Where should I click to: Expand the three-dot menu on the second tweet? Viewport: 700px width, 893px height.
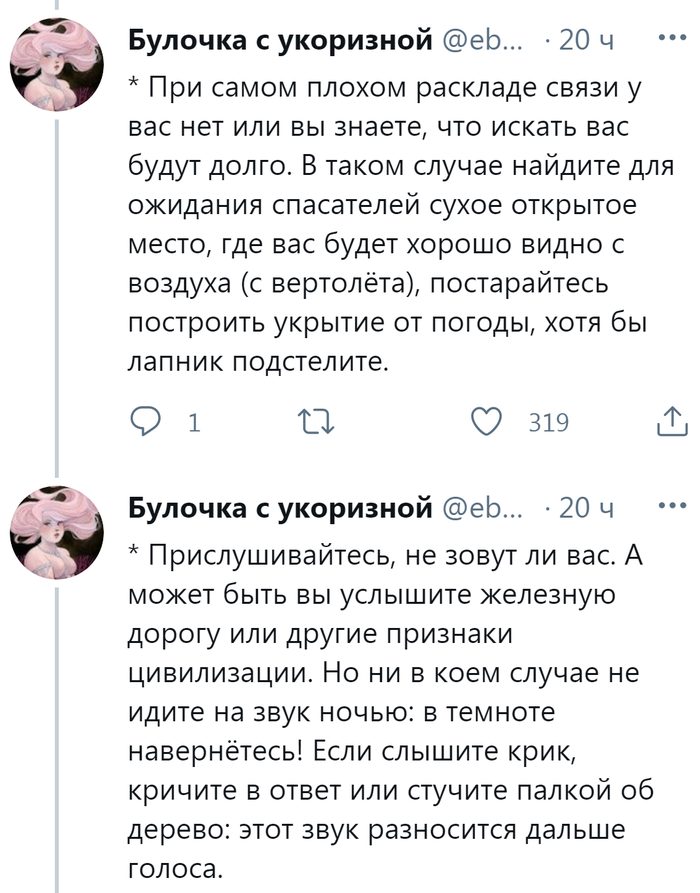point(668,506)
